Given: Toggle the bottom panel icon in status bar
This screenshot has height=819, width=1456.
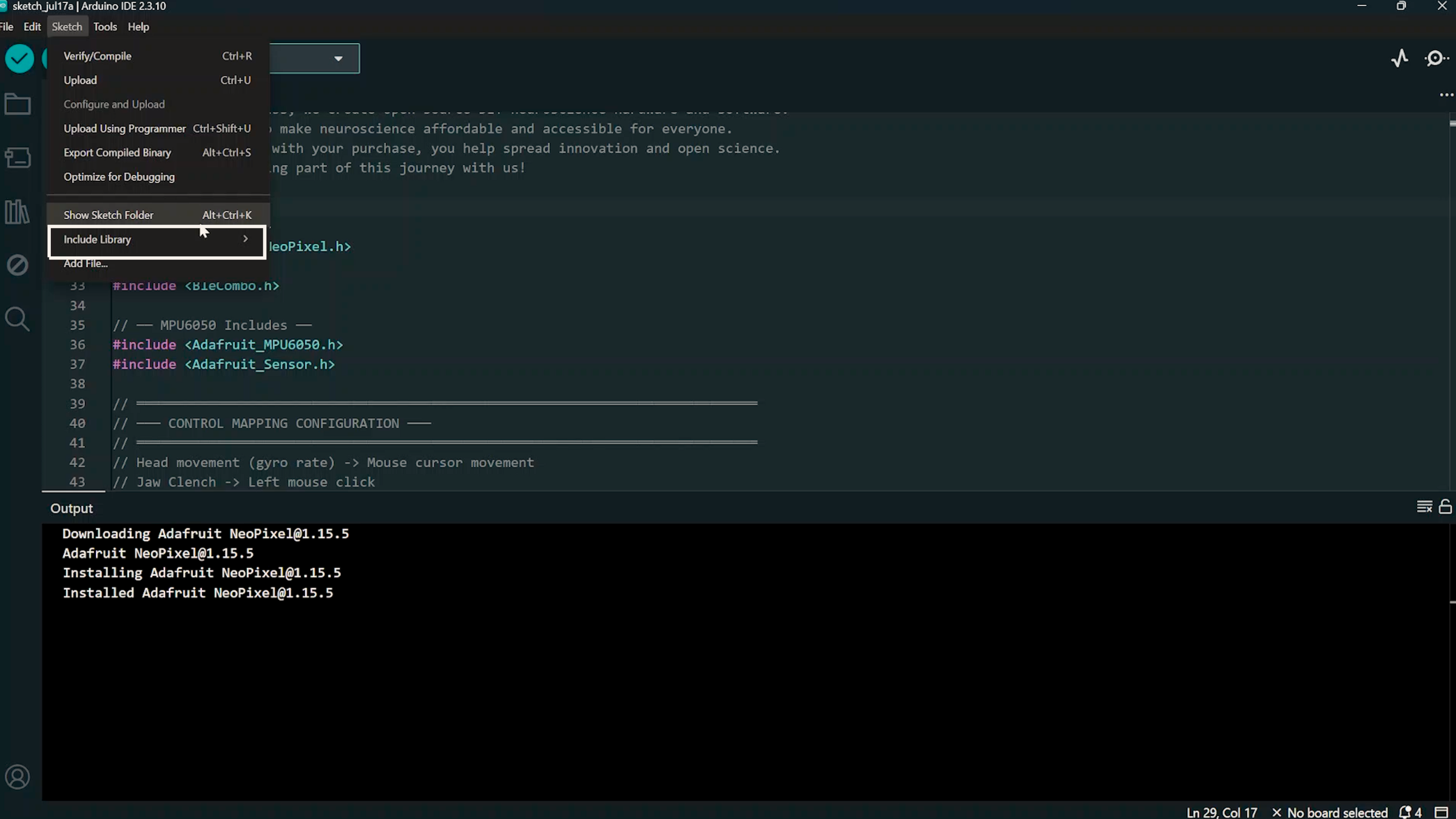Looking at the screenshot, I should pos(1441,812).
